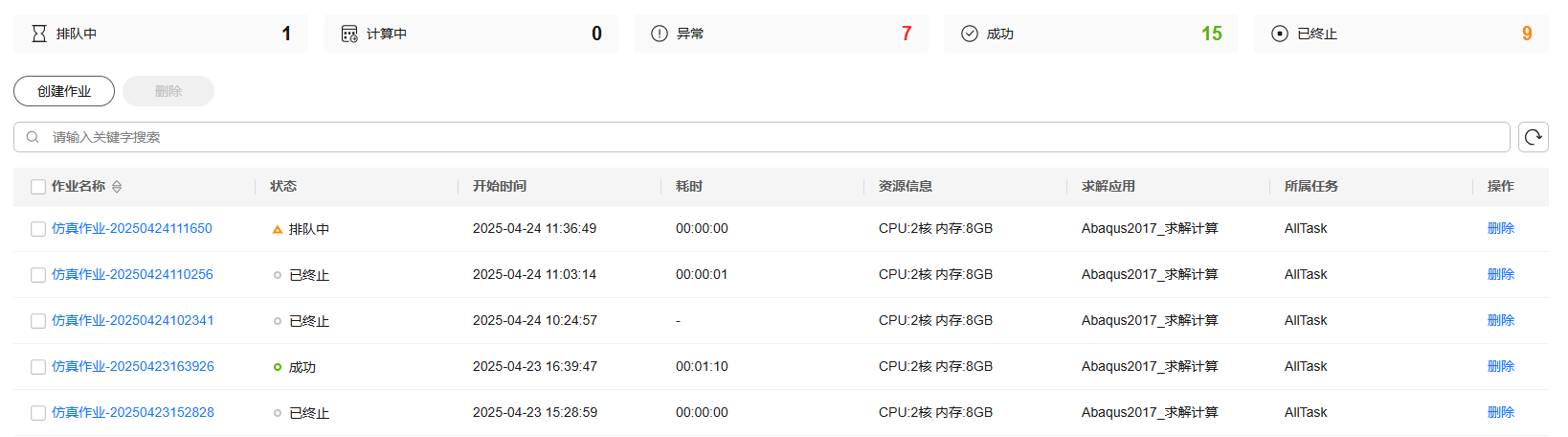Click the 创建作业 button
Screen dimensions: 1568x437
coord(64,91)
